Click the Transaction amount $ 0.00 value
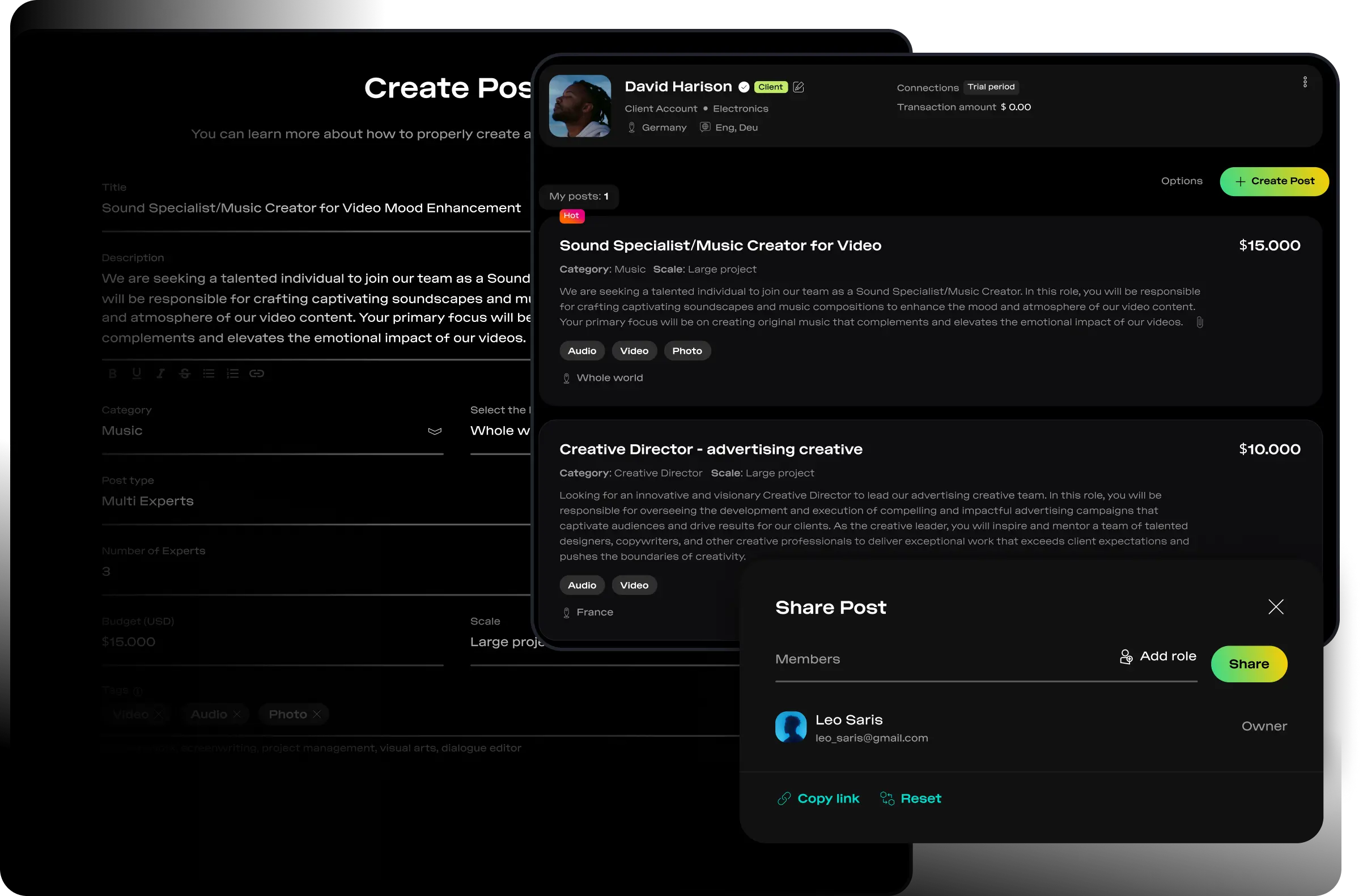Viewport: 1363px width, 896px height. coord(1016,107)
